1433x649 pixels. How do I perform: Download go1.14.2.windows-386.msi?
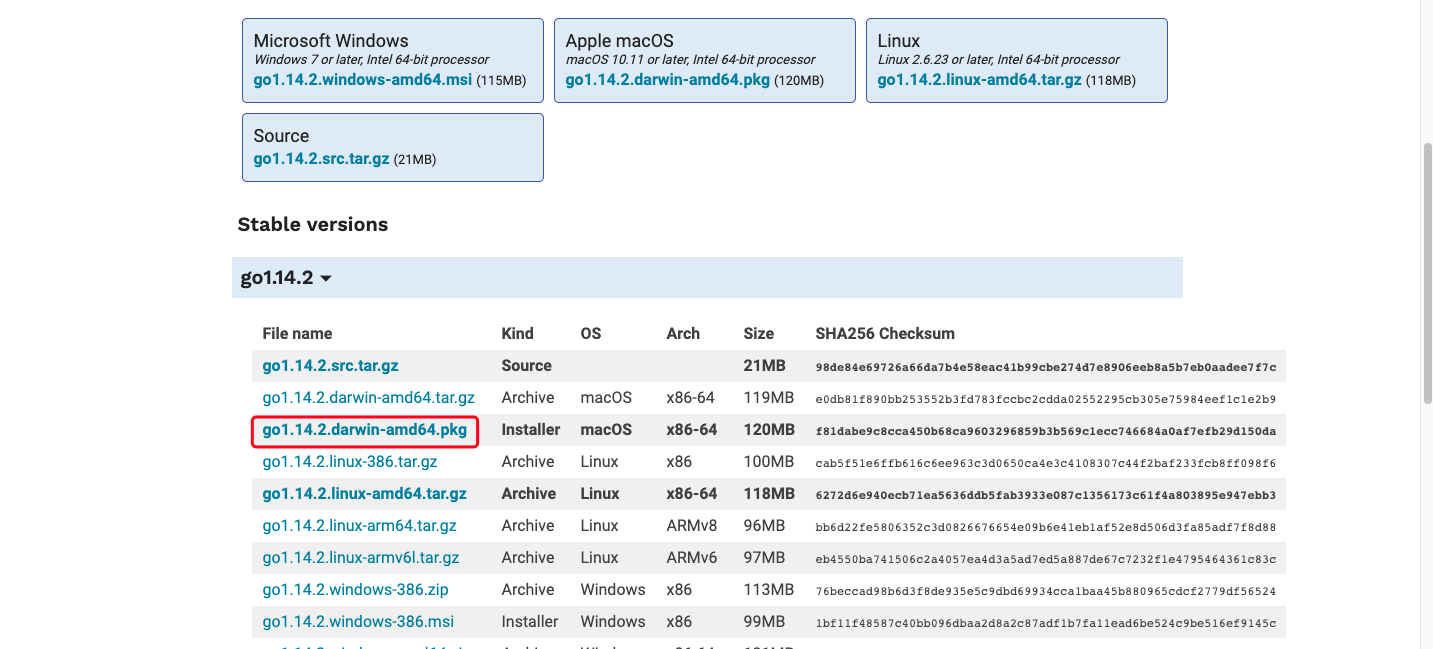tap(358, 622)
